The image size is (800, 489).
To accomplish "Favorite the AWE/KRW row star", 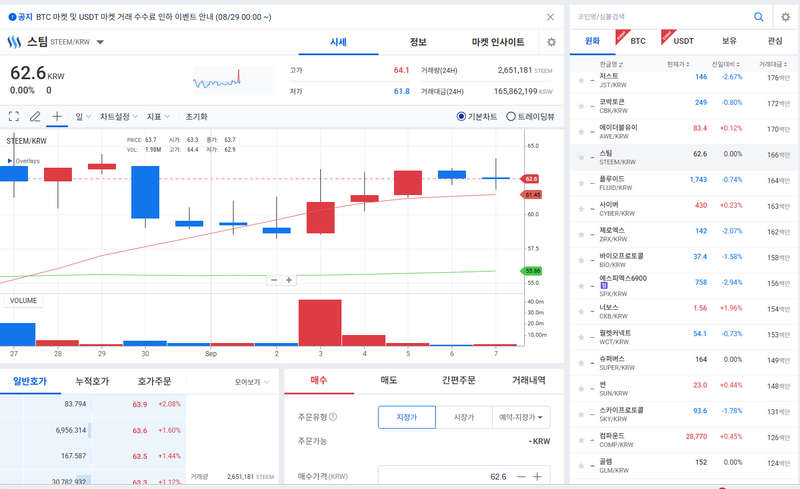I will [581, 132].
